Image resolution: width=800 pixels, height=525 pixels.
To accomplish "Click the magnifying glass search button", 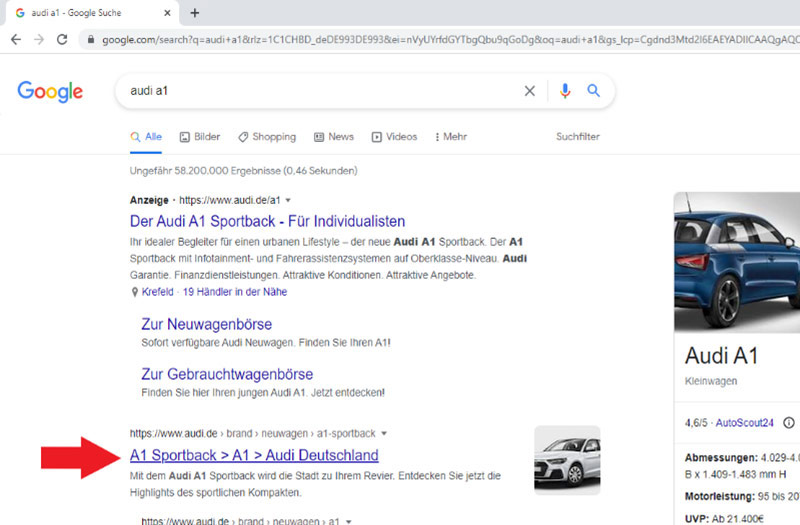I will coord(593,90).
